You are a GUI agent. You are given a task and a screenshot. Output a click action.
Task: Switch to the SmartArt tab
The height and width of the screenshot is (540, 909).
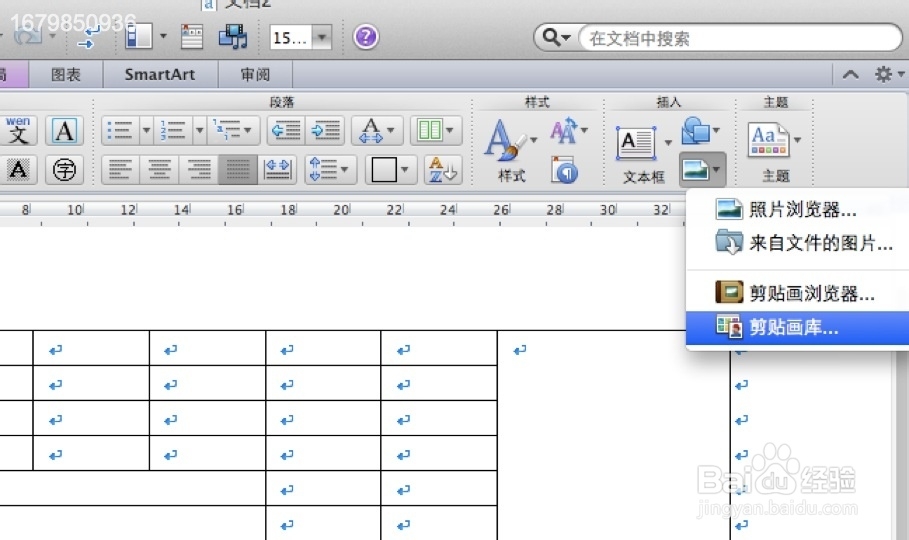click(x=160, y=75)
